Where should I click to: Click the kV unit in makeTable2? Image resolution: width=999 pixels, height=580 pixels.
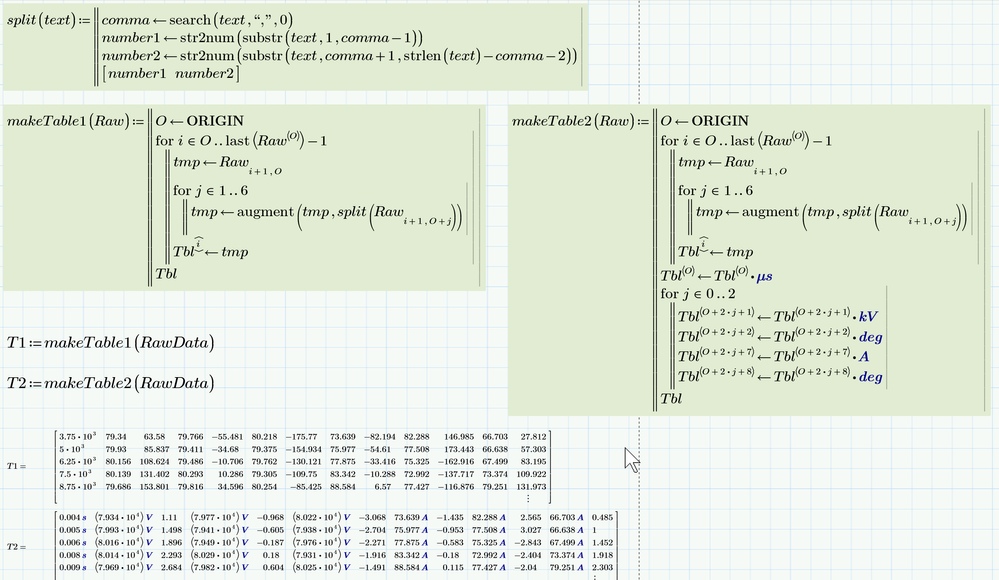point(869,316)
